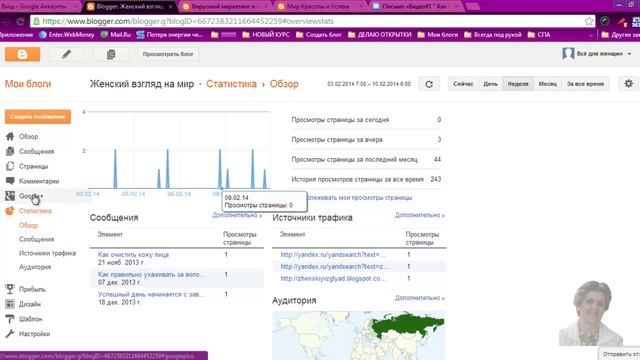This screenshot has width=640, height=360.
Task: Click the pencil new post icon
Action: coord(67,54)
